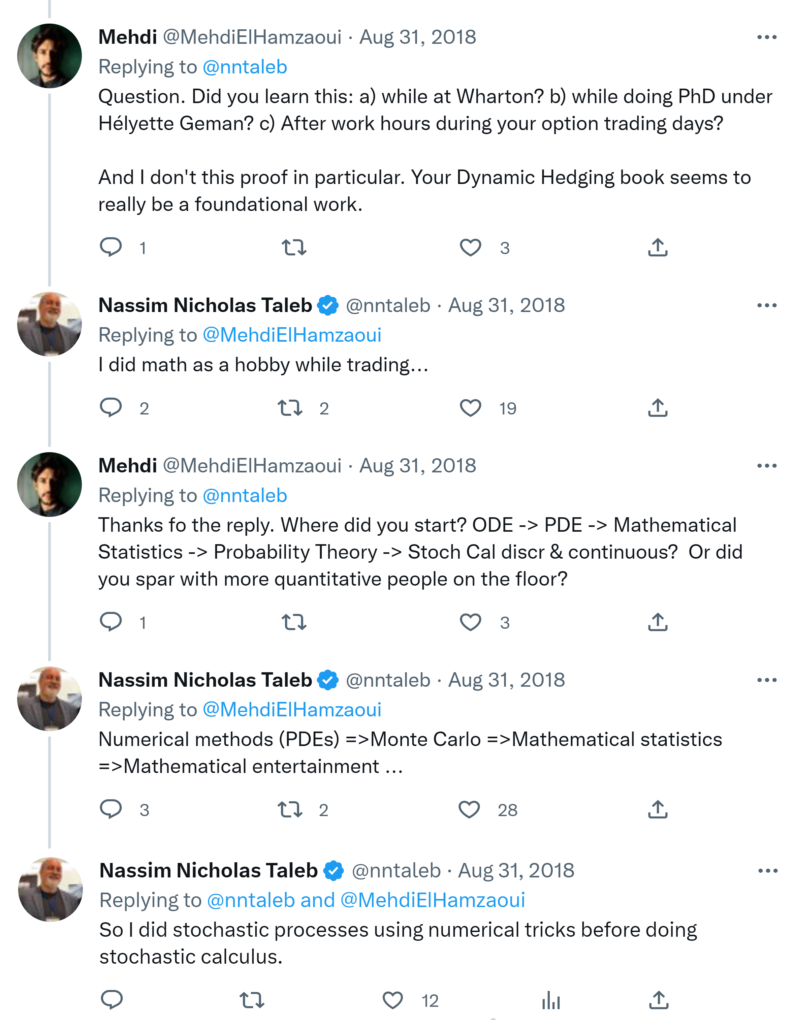Retweet Taleb's 'math as a hobby' reply
Image resolution: width=793 pixels, height=1024 pixels.
pos(290,407)
